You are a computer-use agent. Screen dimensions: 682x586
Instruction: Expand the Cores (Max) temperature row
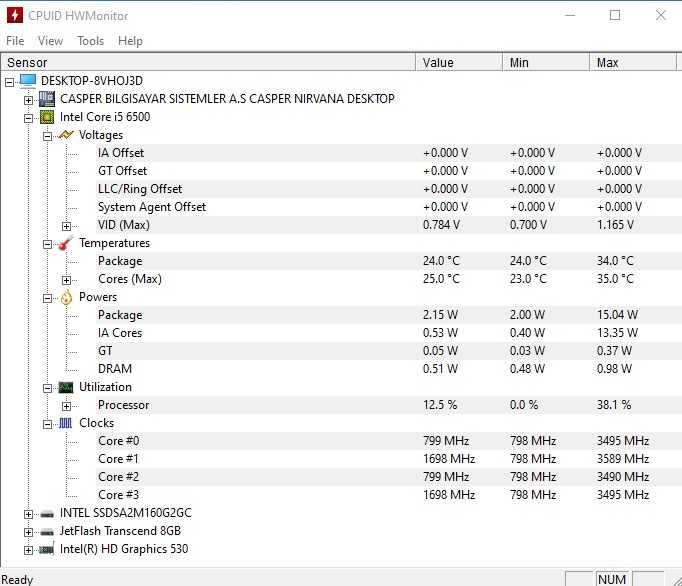click(x=66, y=280)
